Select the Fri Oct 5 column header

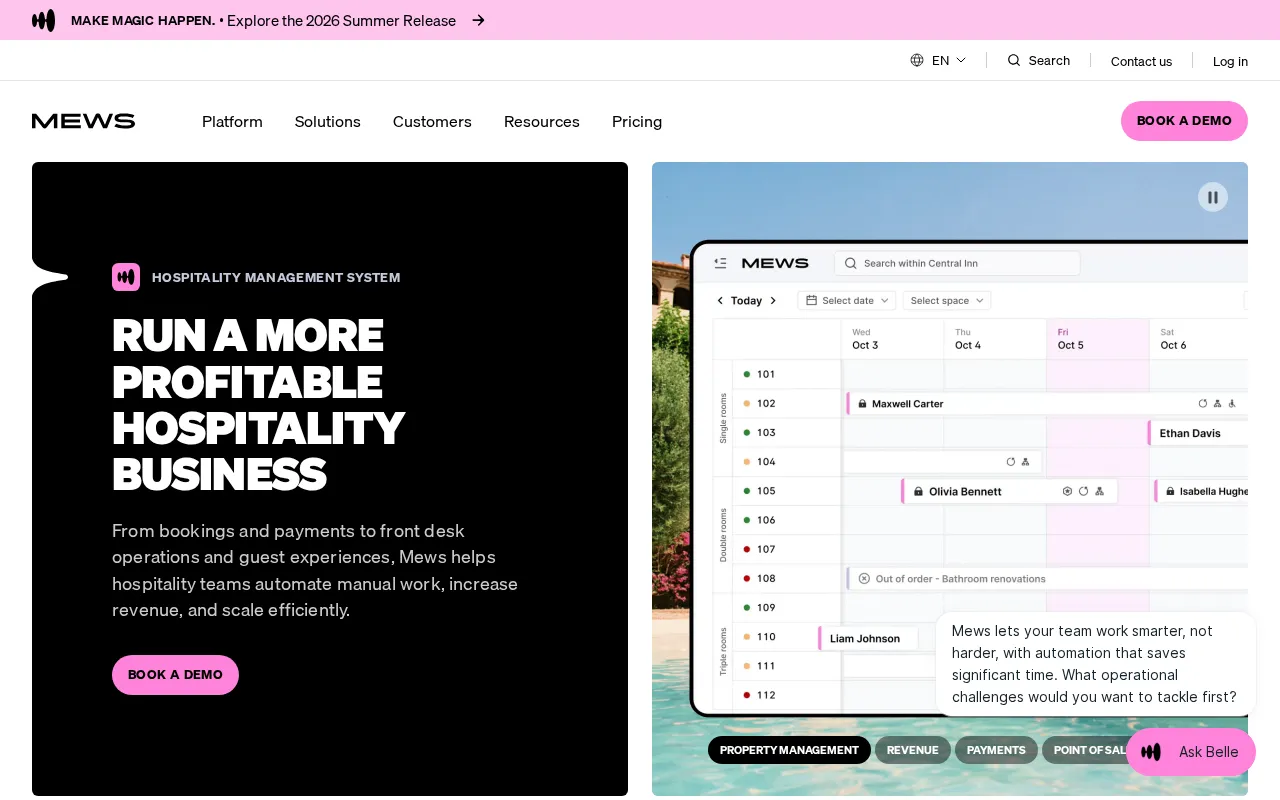(x=1097, y=339)
